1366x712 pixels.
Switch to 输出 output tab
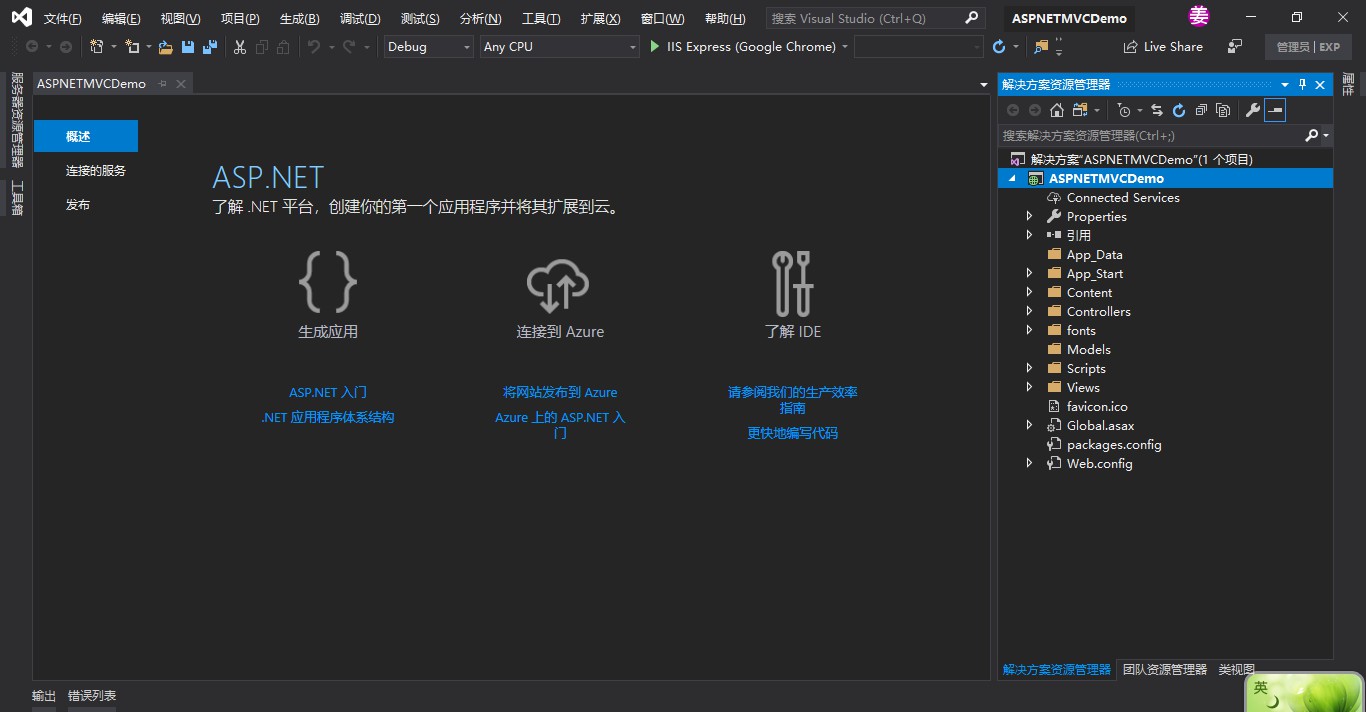(x=44, y=695)
